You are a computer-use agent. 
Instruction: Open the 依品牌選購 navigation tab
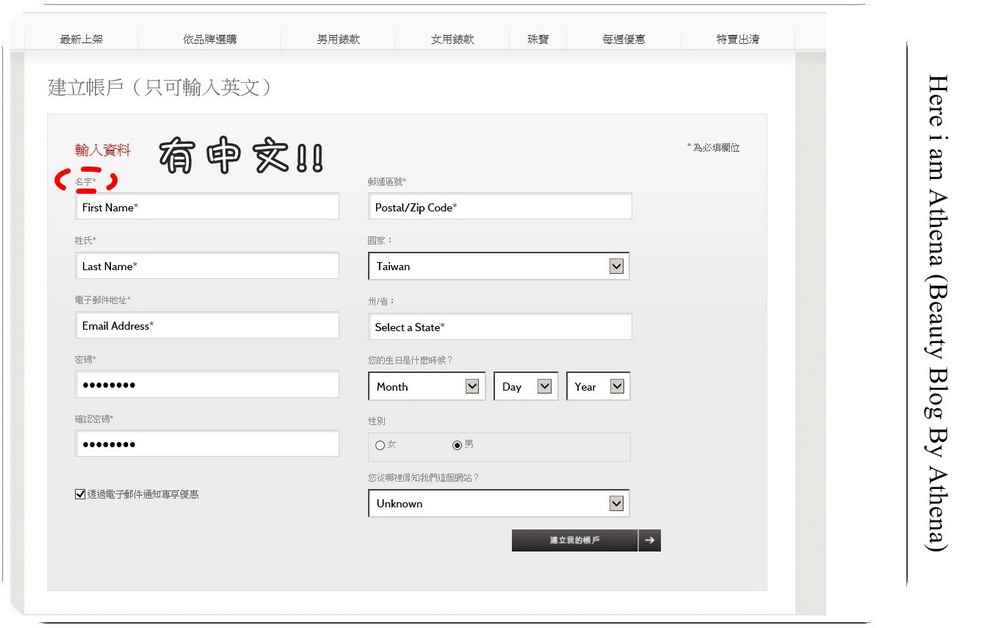coord(210,39)
